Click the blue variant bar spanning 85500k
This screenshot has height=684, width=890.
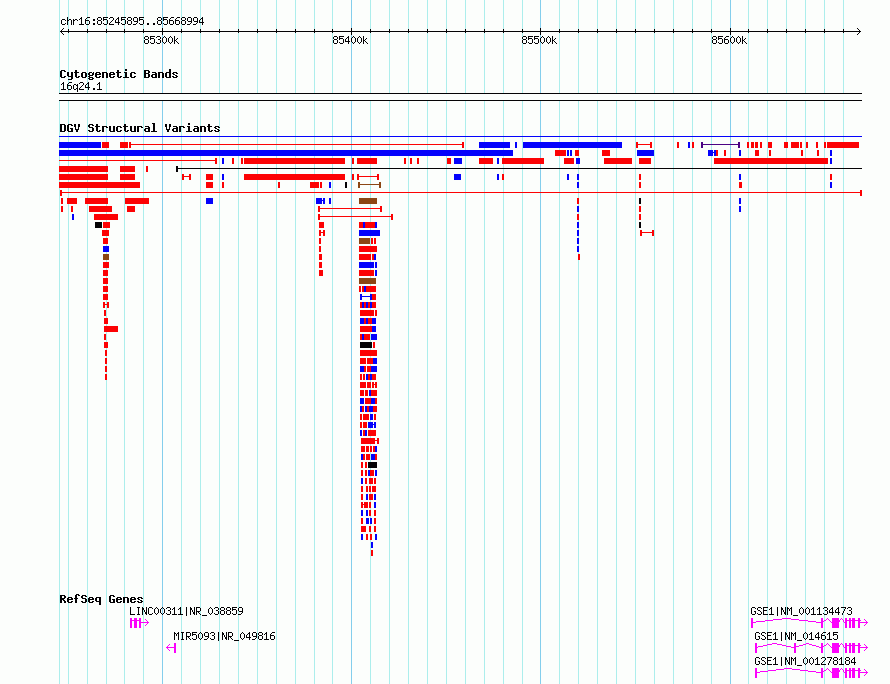click(x=572, y=145)
